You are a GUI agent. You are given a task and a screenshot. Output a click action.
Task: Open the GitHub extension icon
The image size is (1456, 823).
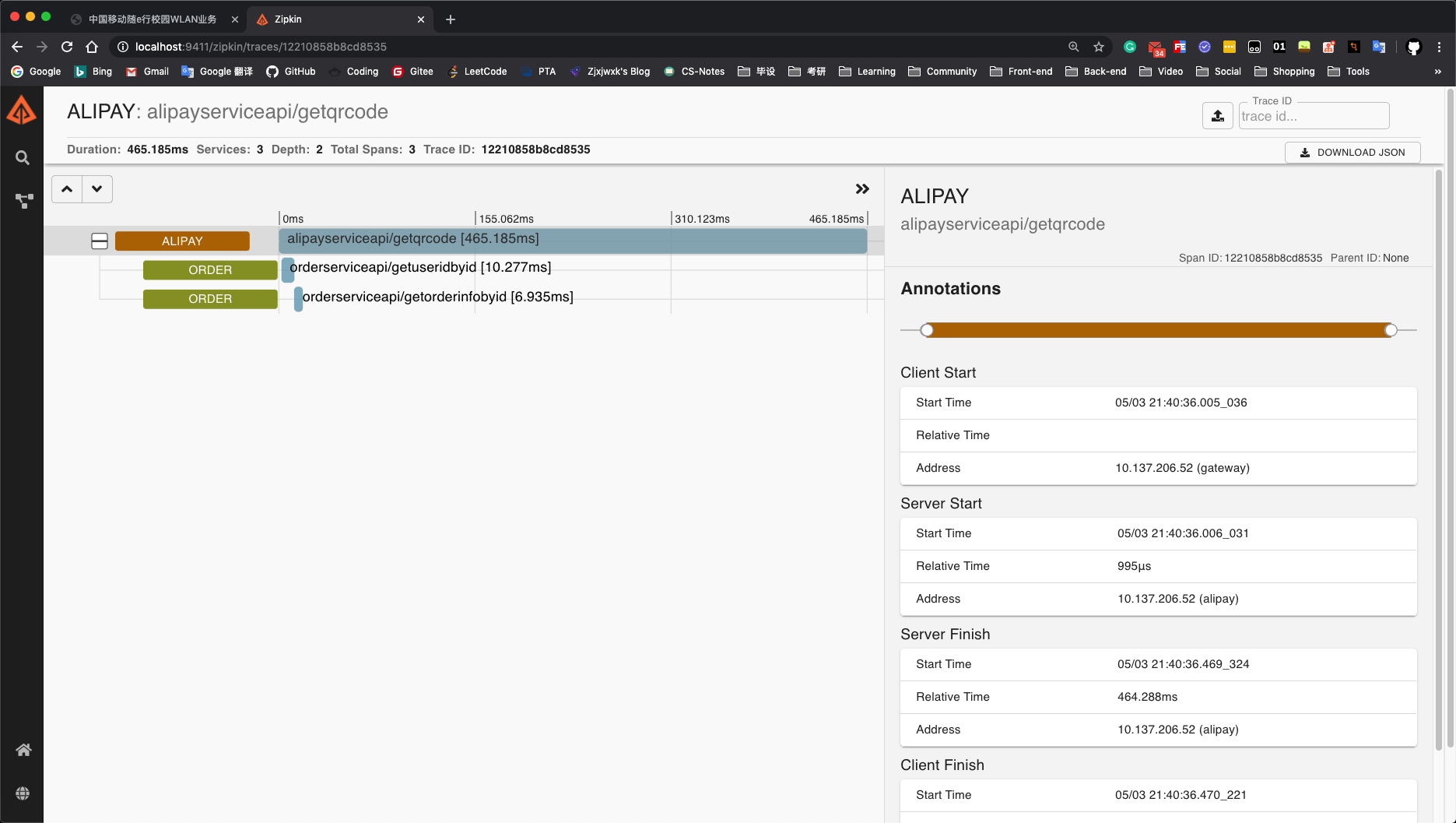coord(1414,47)
